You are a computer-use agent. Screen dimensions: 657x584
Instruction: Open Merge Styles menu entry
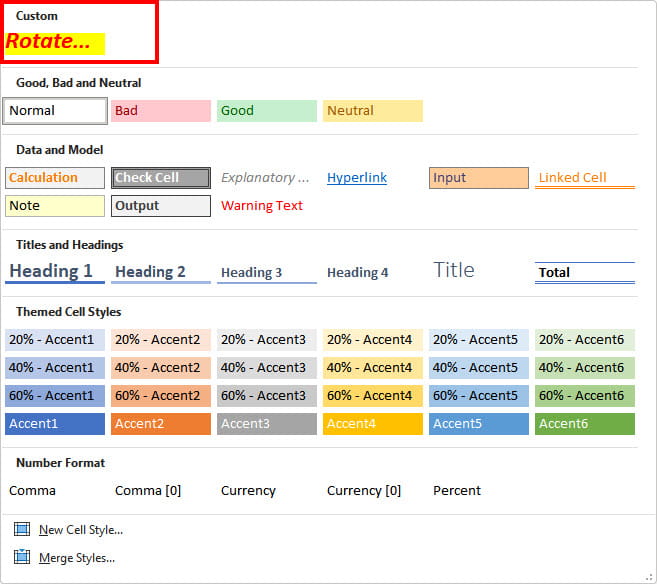(x=76, y=557)
